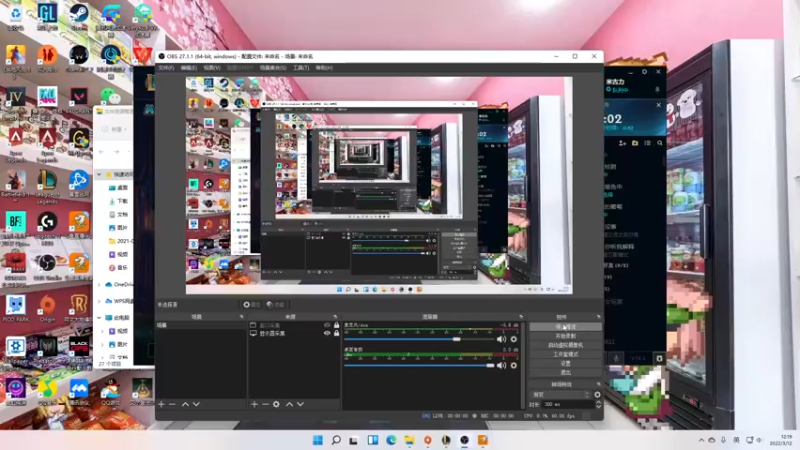
Task: Select the WeChat desktop icon
Action: (x=111, y=96)
